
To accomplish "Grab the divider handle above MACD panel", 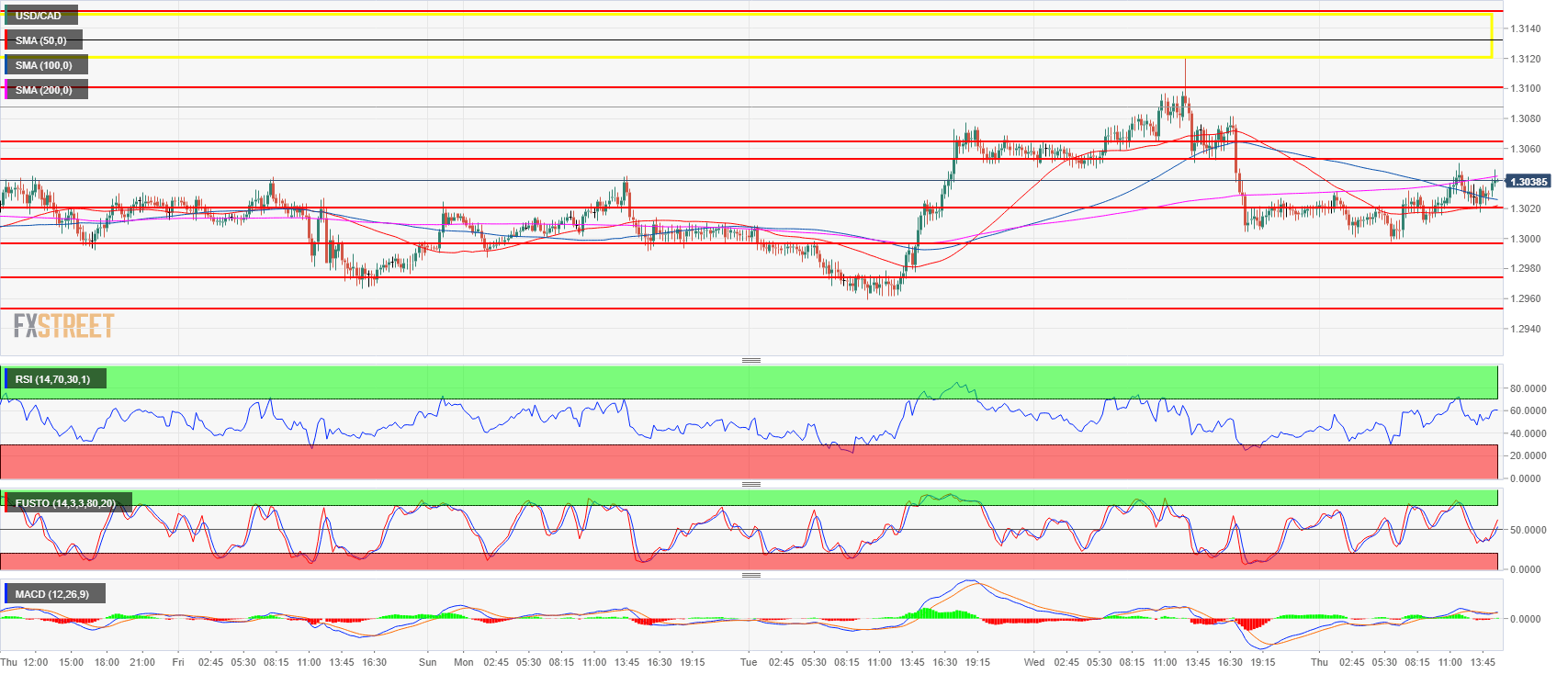I will (751, 575).
